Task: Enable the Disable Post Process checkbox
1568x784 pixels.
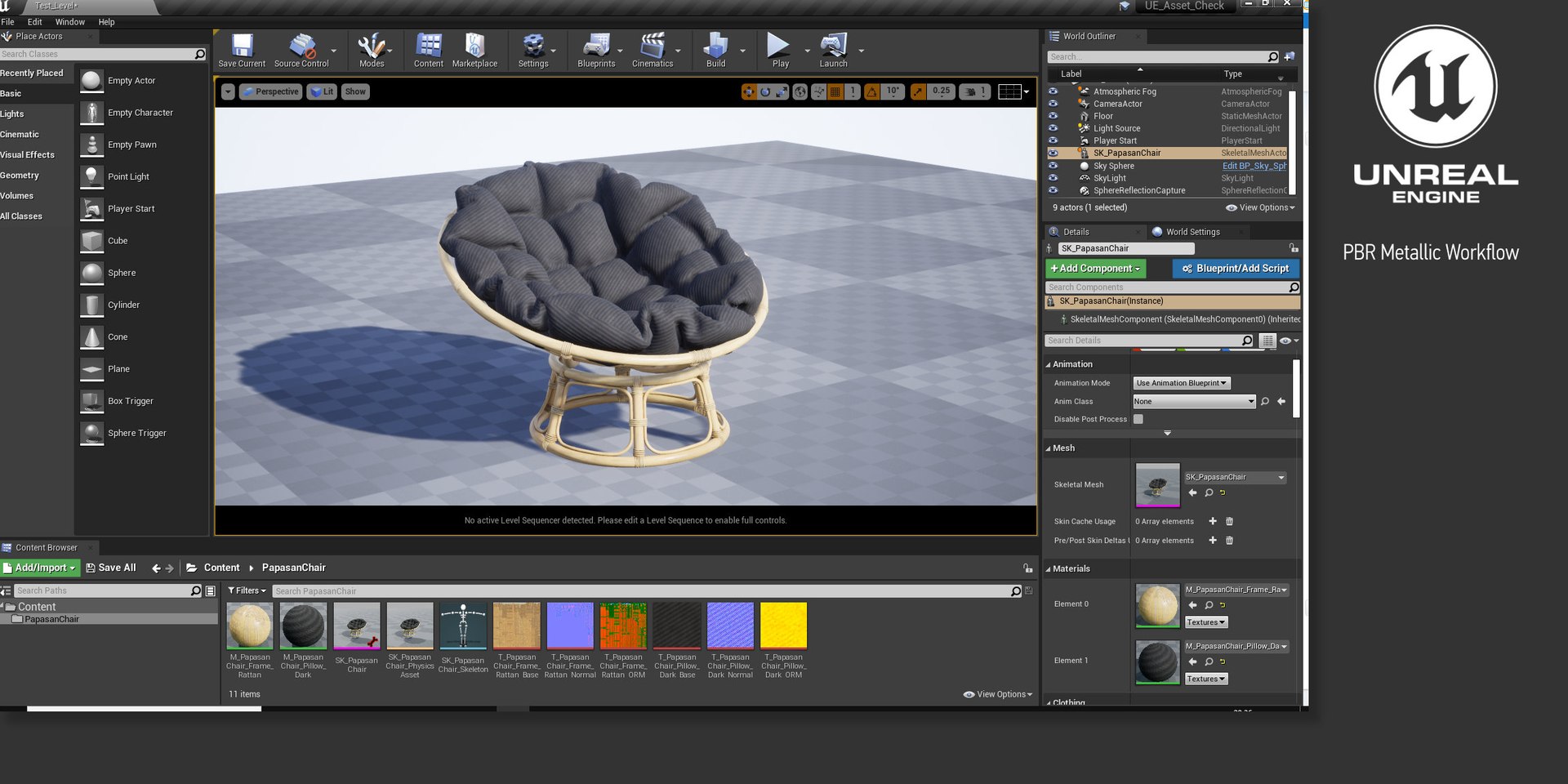Action: tap(1138, 419)
